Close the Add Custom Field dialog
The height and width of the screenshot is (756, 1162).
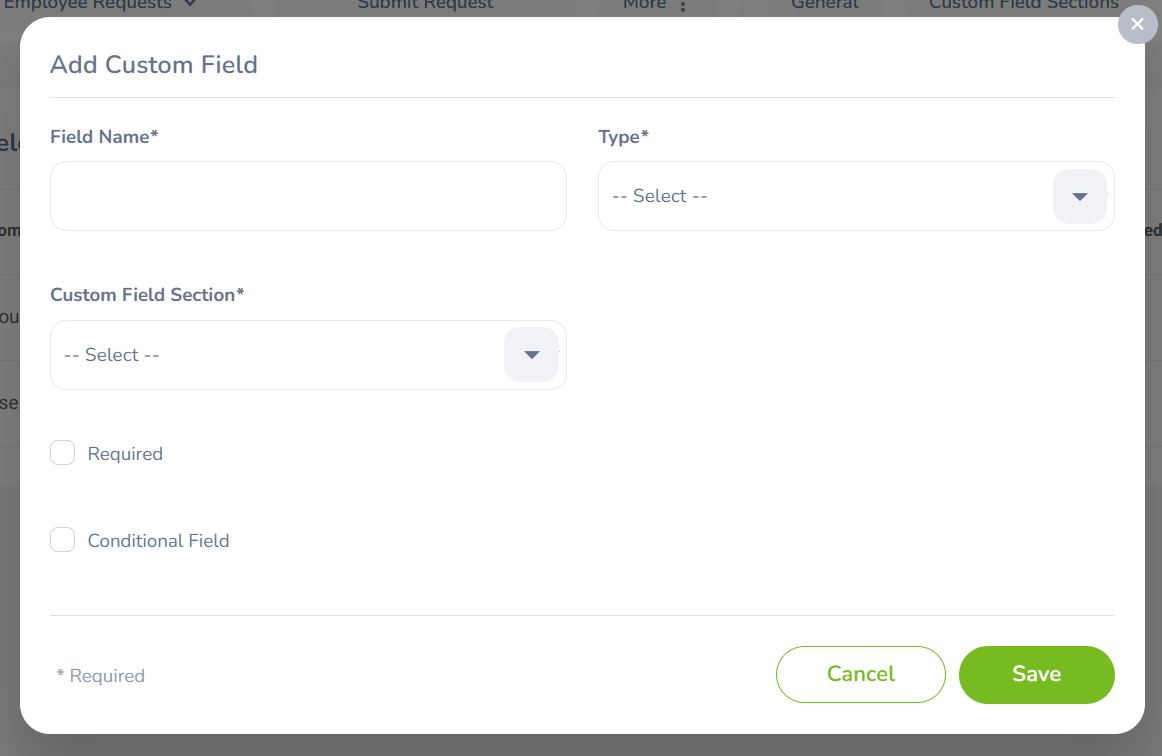1137,24
